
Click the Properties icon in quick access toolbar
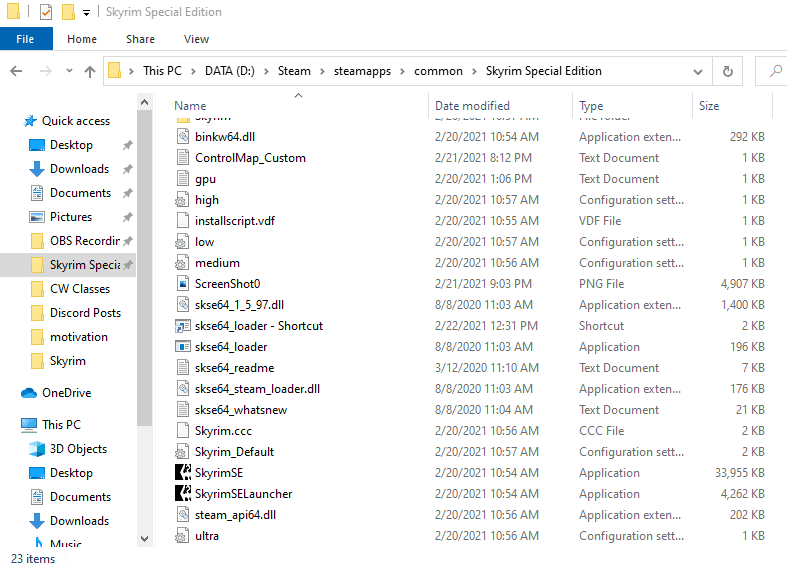(46, 12)
